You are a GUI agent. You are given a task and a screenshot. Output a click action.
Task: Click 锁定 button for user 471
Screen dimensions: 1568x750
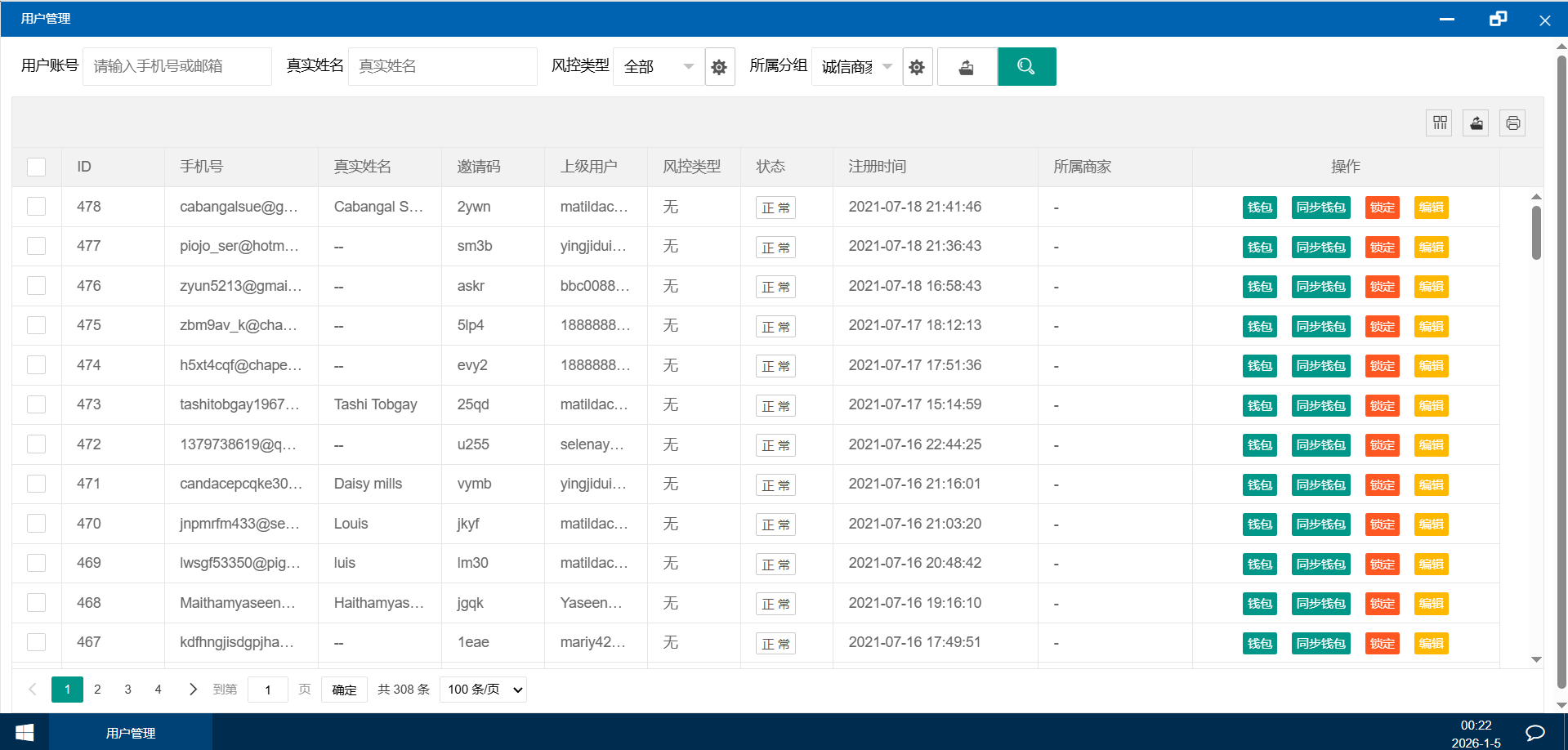pyautogui.click(x=1382, y=484)
